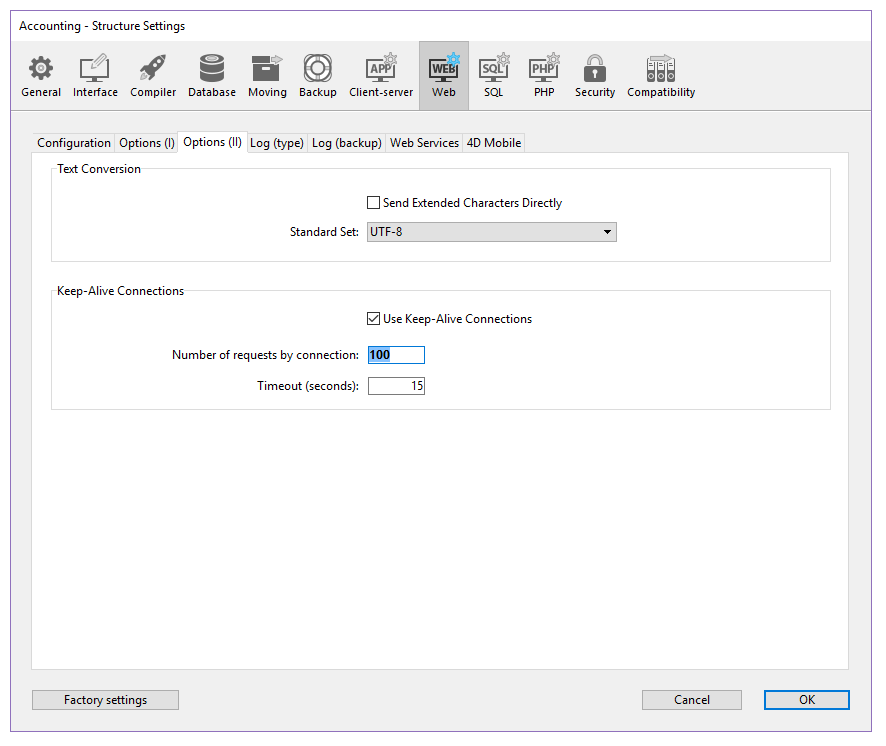Switch to the SQL settings page
Viewport: 886px width, 746px height.
[494, 76]
